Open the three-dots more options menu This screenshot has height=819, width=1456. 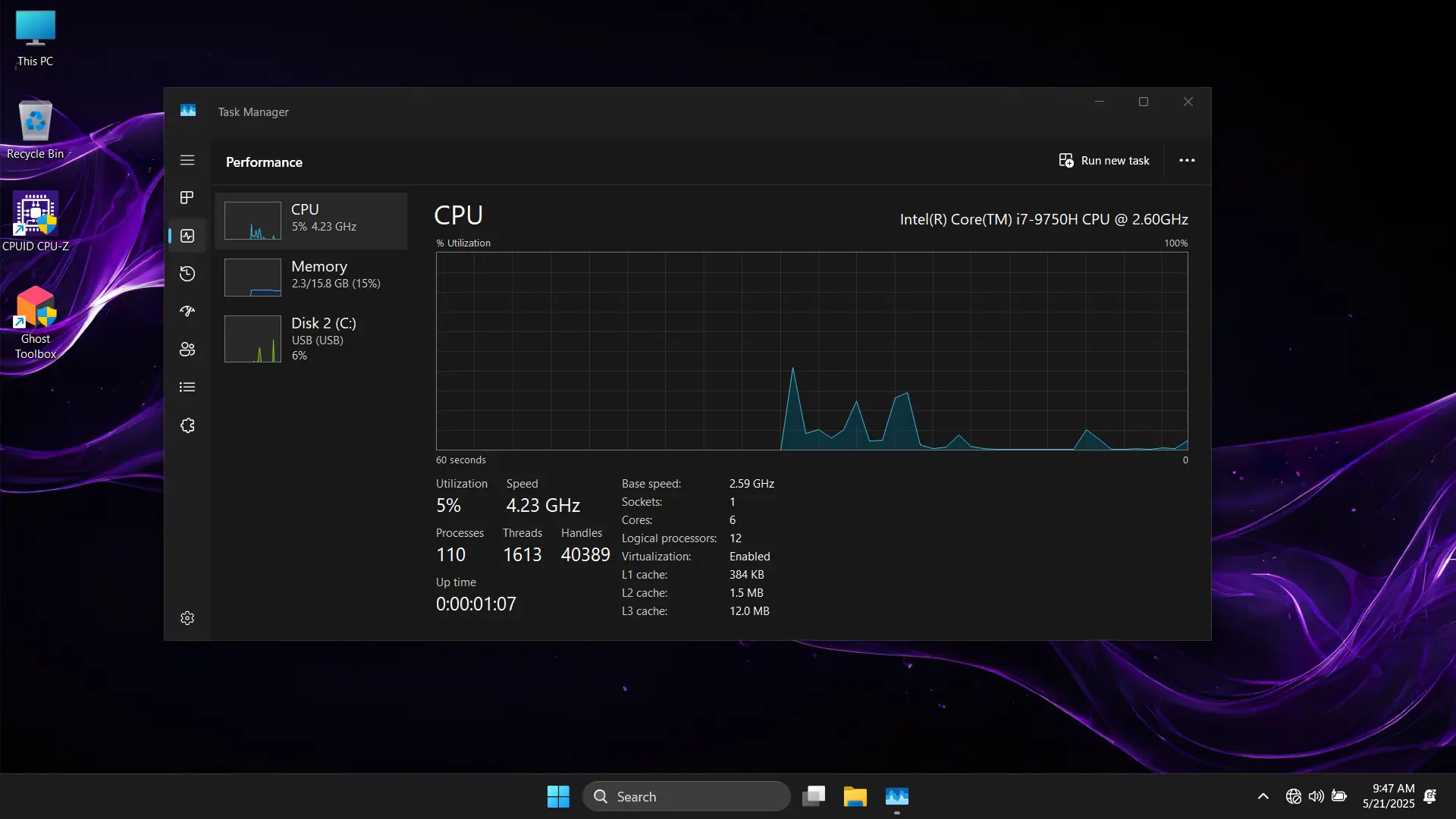coord(1187,160)
